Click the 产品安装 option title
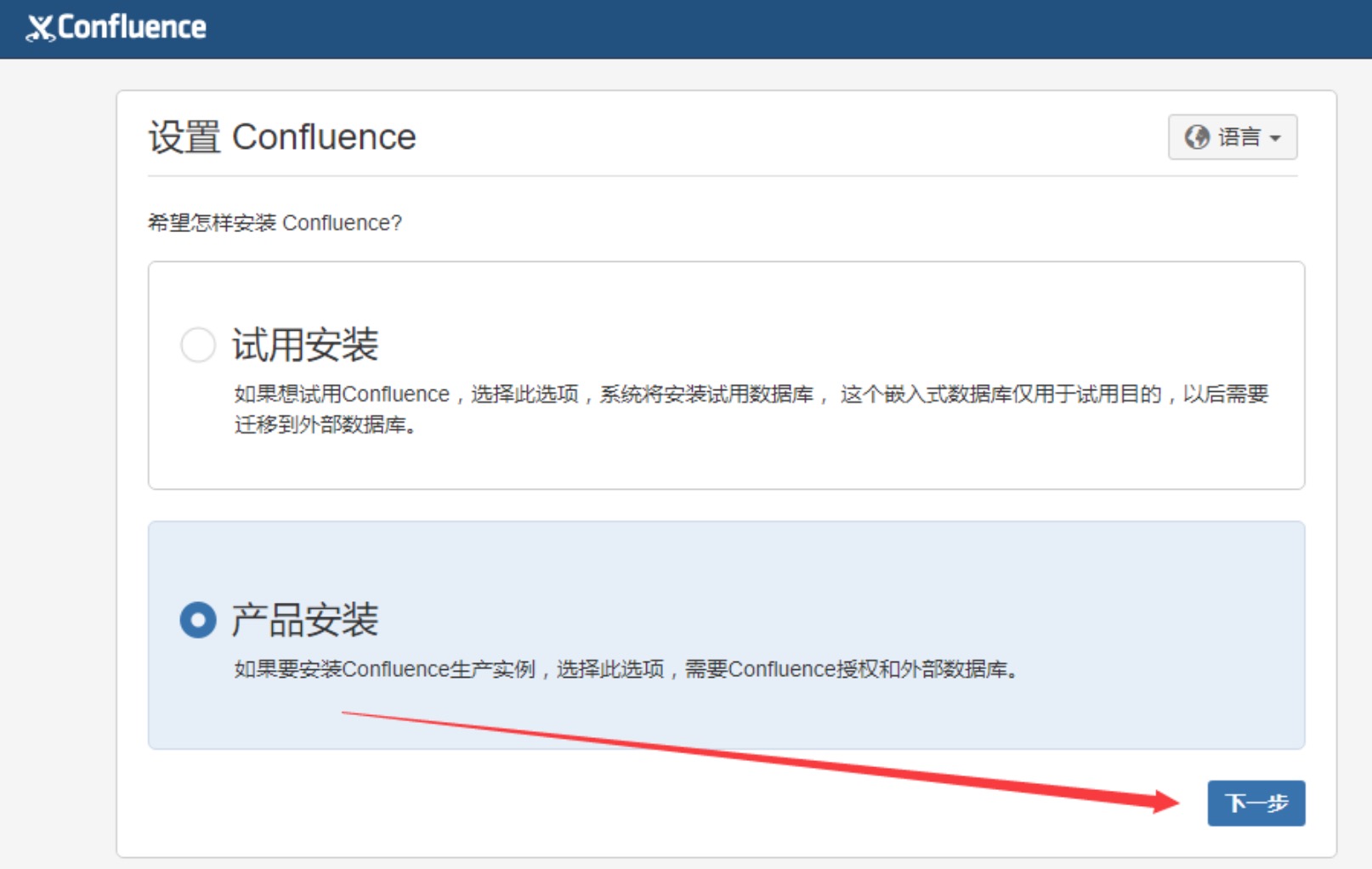Image resolution: width=1372 pixels, height=869 pixels. 305,620
